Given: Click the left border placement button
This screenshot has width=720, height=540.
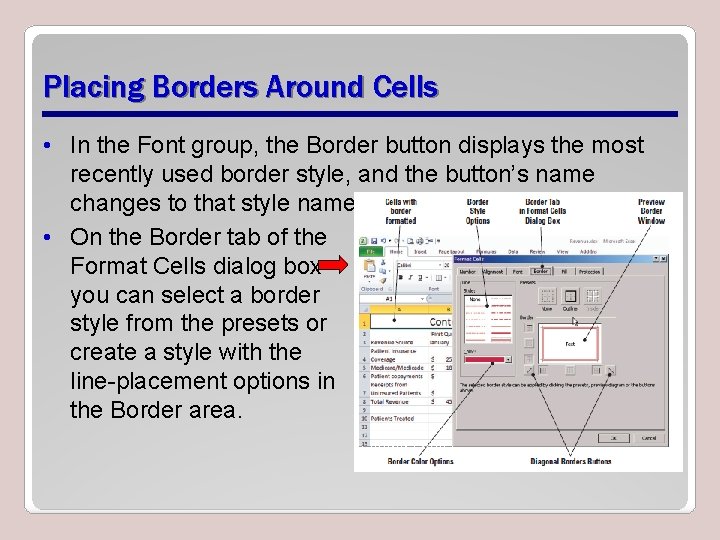Looking at the screenshot, I should pyautogui.click(x=543, y=370).
